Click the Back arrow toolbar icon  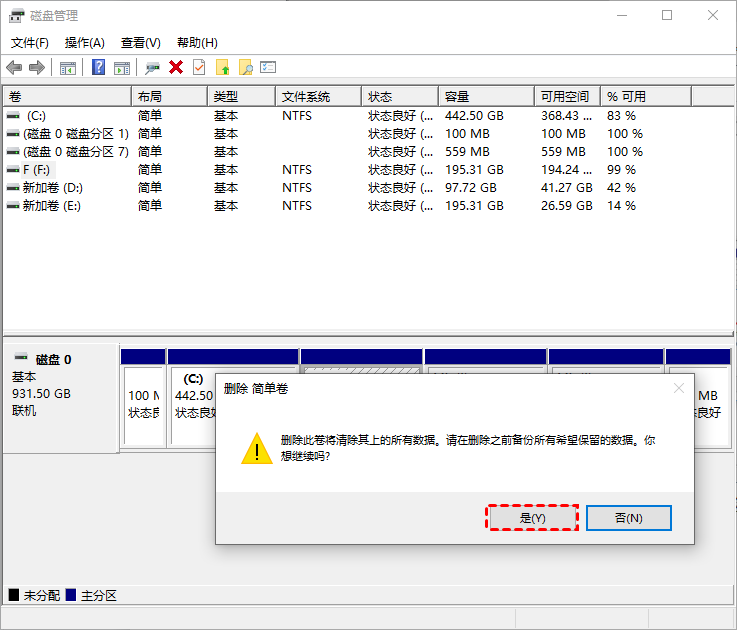[x=14, y=68]
